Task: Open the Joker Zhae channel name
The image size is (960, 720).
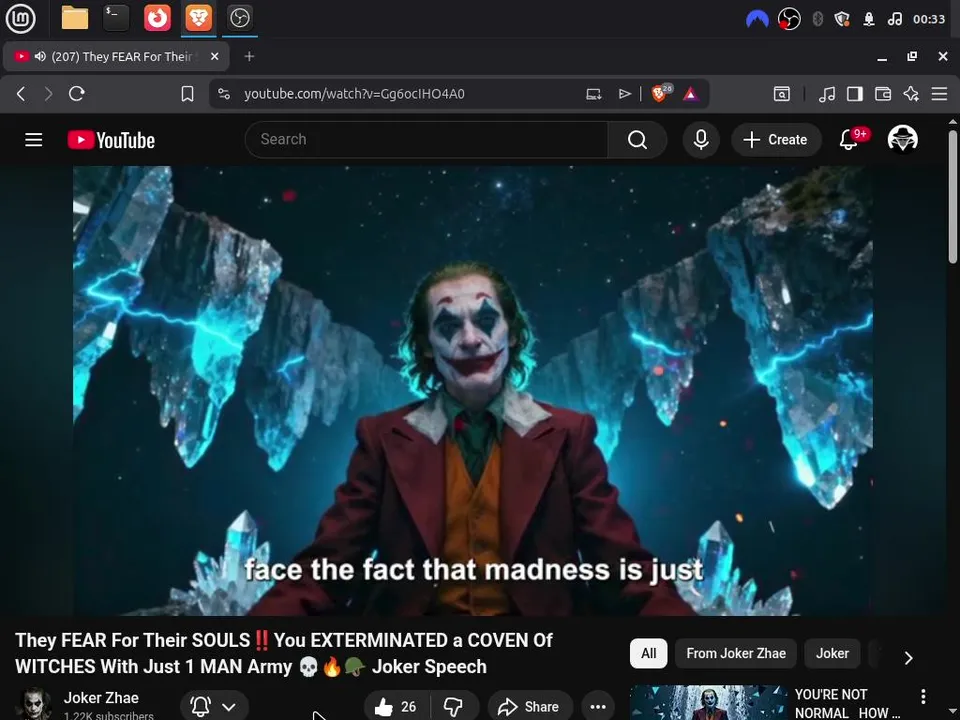Action: [101, 698]
